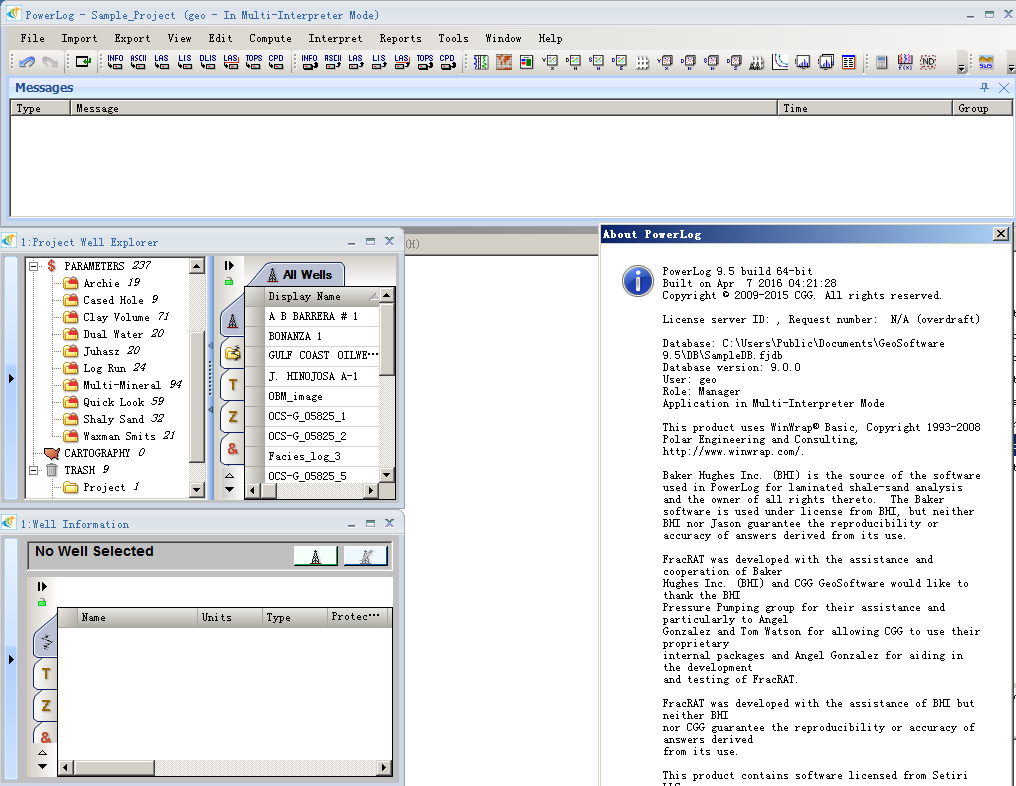Collapse the TRASH tree node

click(34, 470)
